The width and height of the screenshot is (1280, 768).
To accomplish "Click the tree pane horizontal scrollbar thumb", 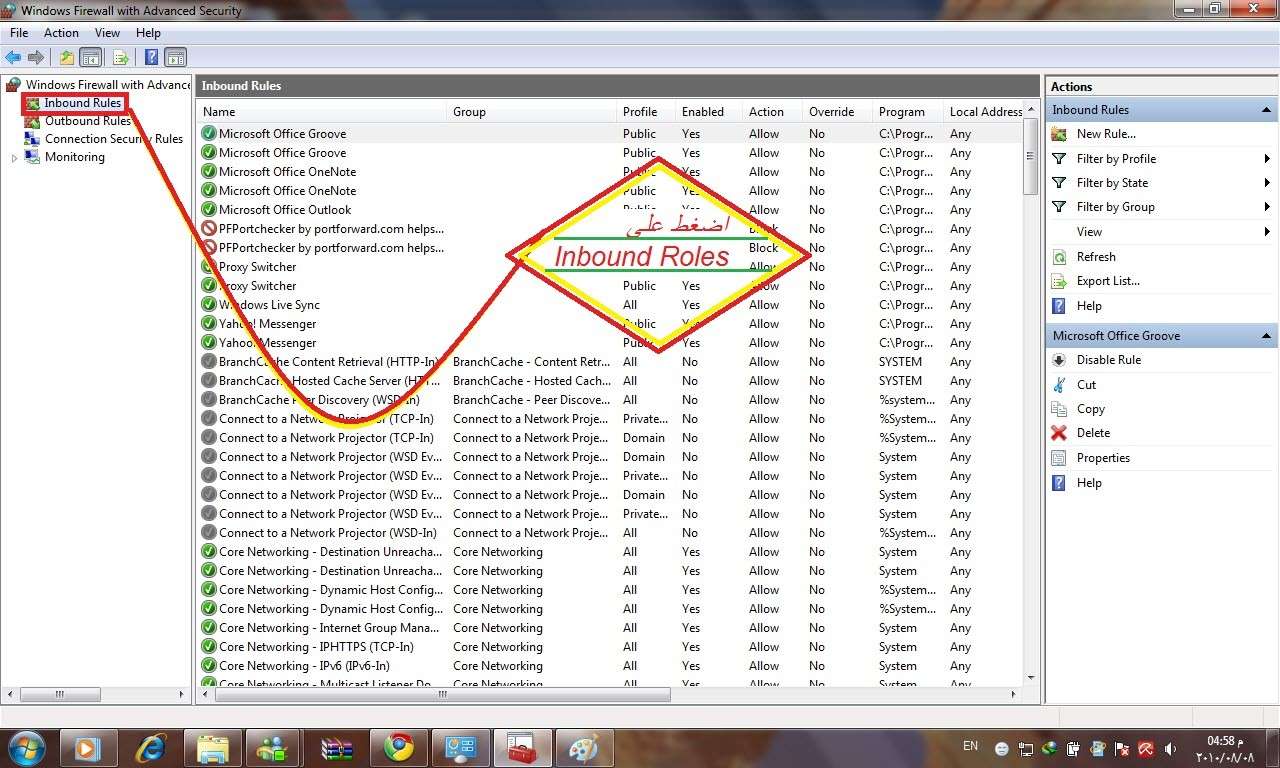I will coord(59,694).
